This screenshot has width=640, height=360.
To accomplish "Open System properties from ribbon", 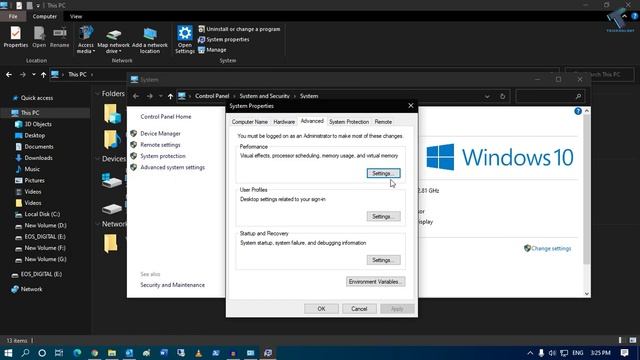I will [x=224, y=40].
